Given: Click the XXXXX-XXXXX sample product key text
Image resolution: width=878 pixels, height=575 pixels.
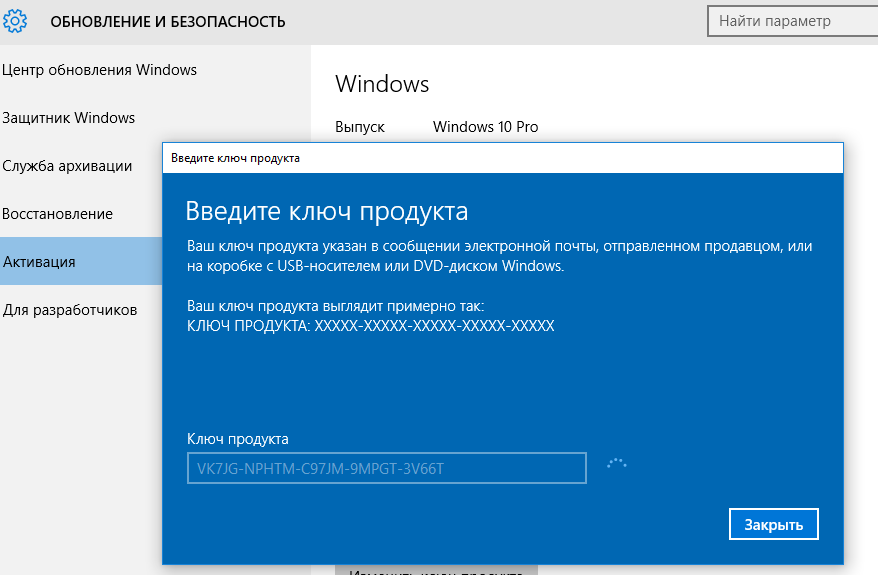Looking at the screenshot, I should click(435, 326).
